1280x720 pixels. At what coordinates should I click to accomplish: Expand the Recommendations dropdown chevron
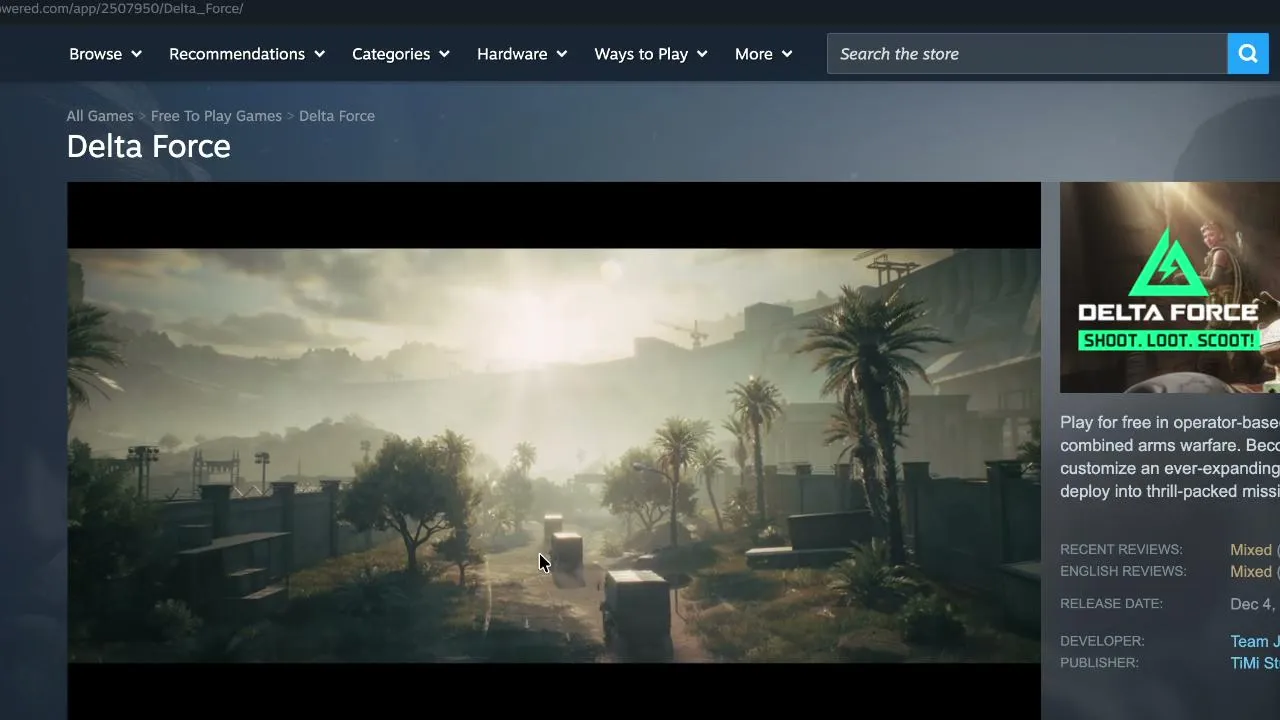tap(319, 54)
